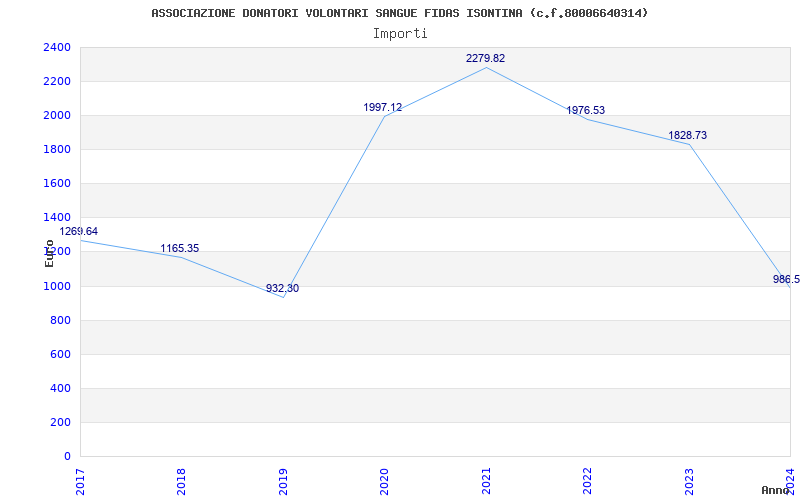This screenshot has width=800, height=500.
Task: Click the 0 y-axis value
Action: 67,456
